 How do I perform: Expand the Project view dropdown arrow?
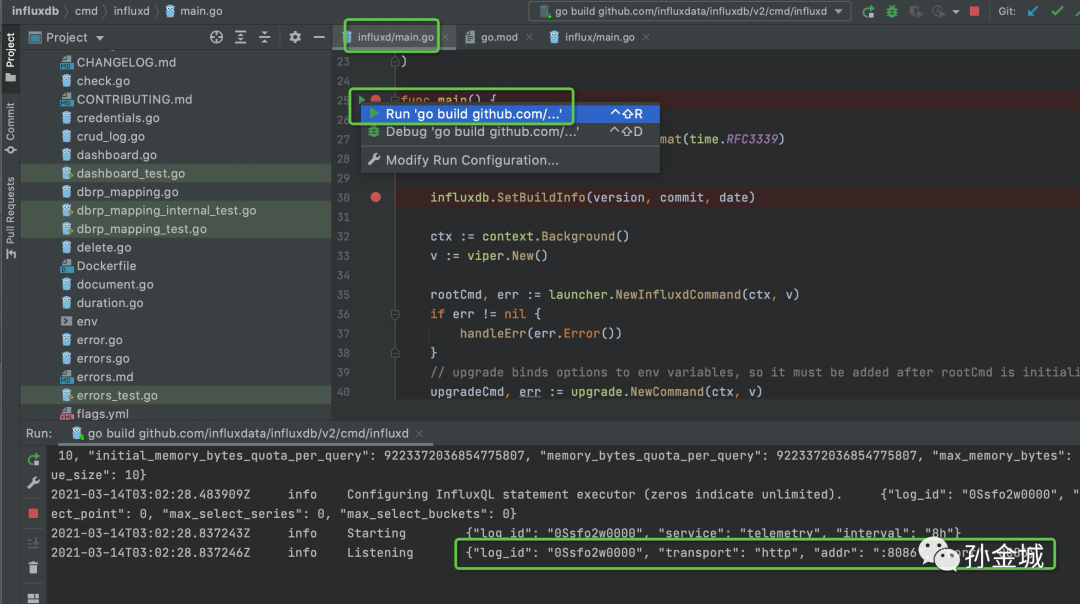pyautogui.click(x=100, y=38)
